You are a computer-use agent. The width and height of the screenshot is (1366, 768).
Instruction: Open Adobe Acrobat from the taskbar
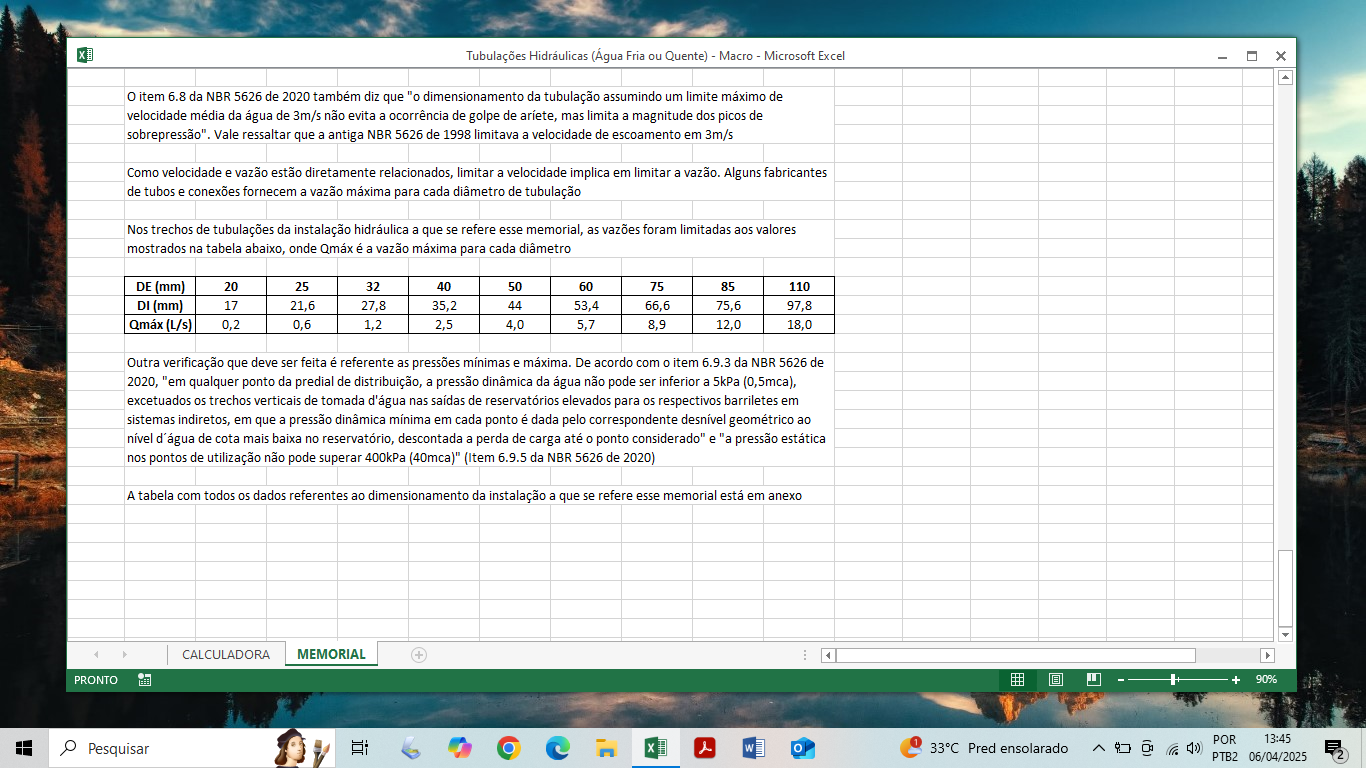[705, 748]
